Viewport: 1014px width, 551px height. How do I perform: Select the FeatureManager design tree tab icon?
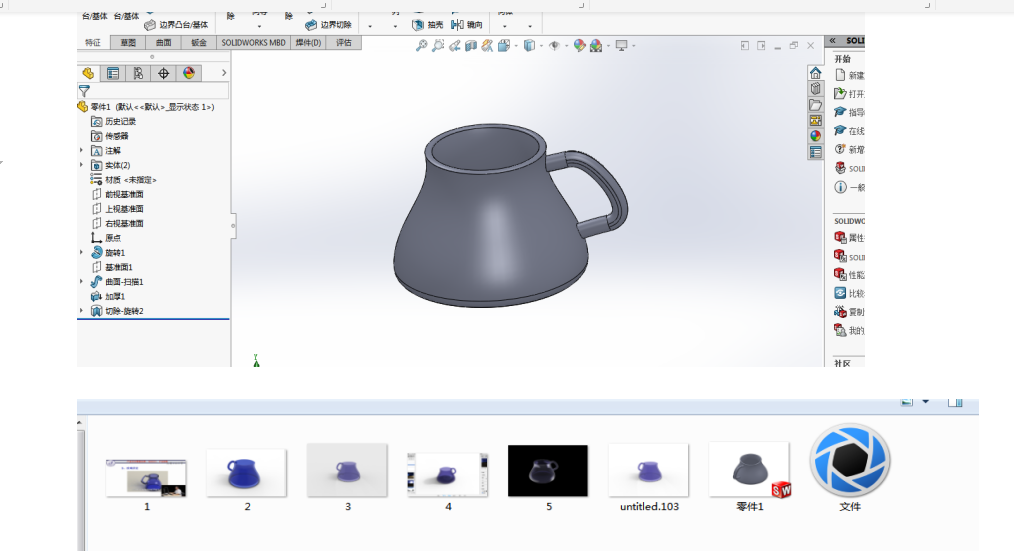88,73
